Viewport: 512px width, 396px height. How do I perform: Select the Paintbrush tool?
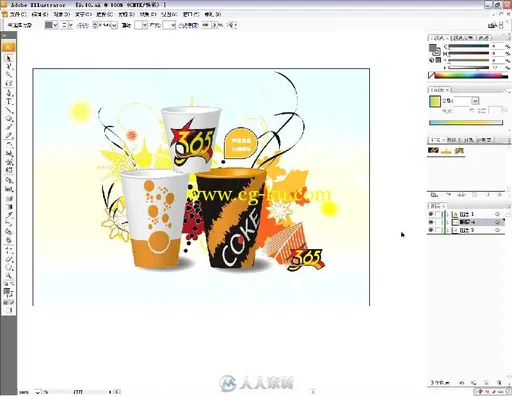pos(9,127)
